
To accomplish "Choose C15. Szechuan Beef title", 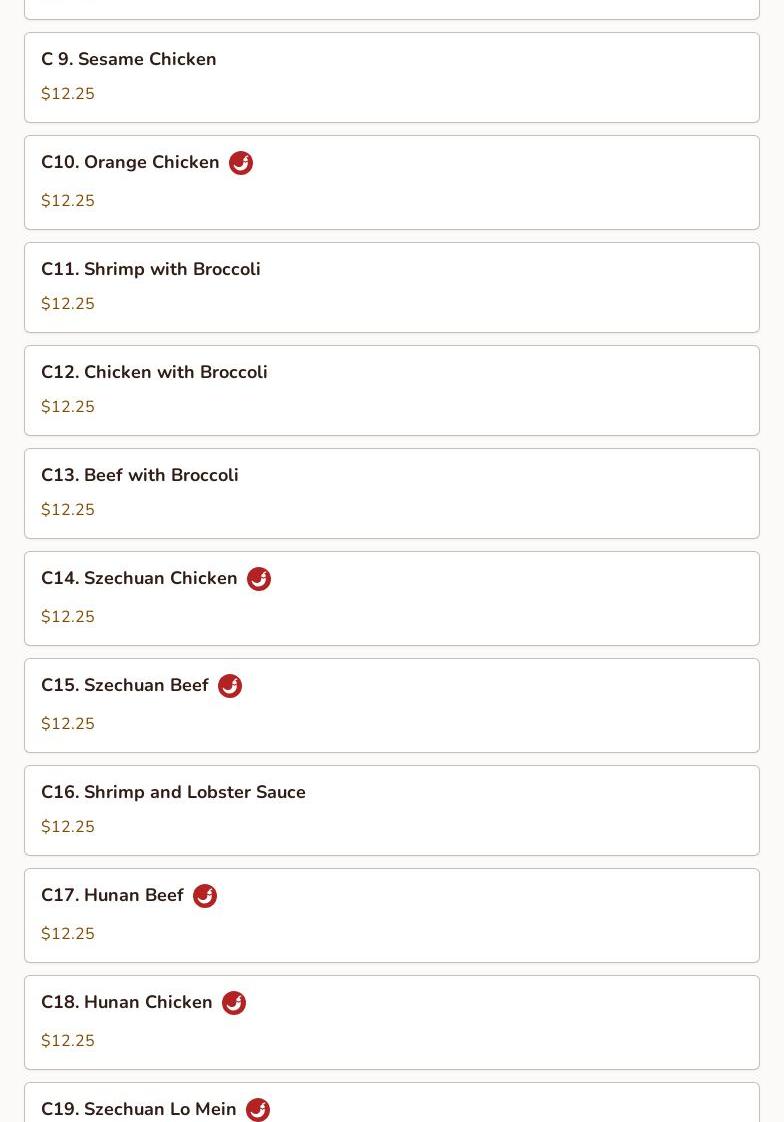I will (x=125, y=685).
